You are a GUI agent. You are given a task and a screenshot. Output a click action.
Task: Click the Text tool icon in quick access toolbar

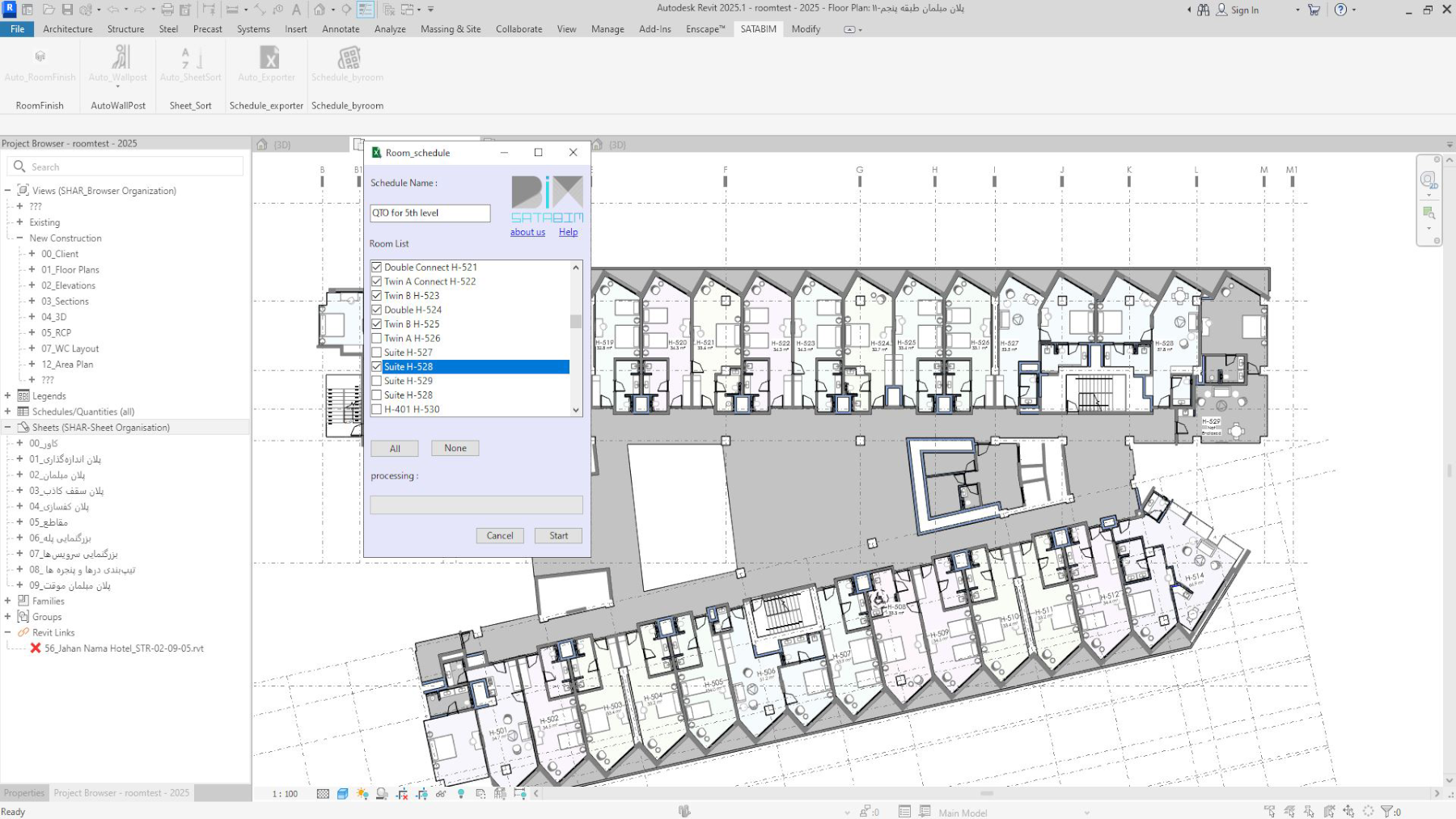coord(296,10)
